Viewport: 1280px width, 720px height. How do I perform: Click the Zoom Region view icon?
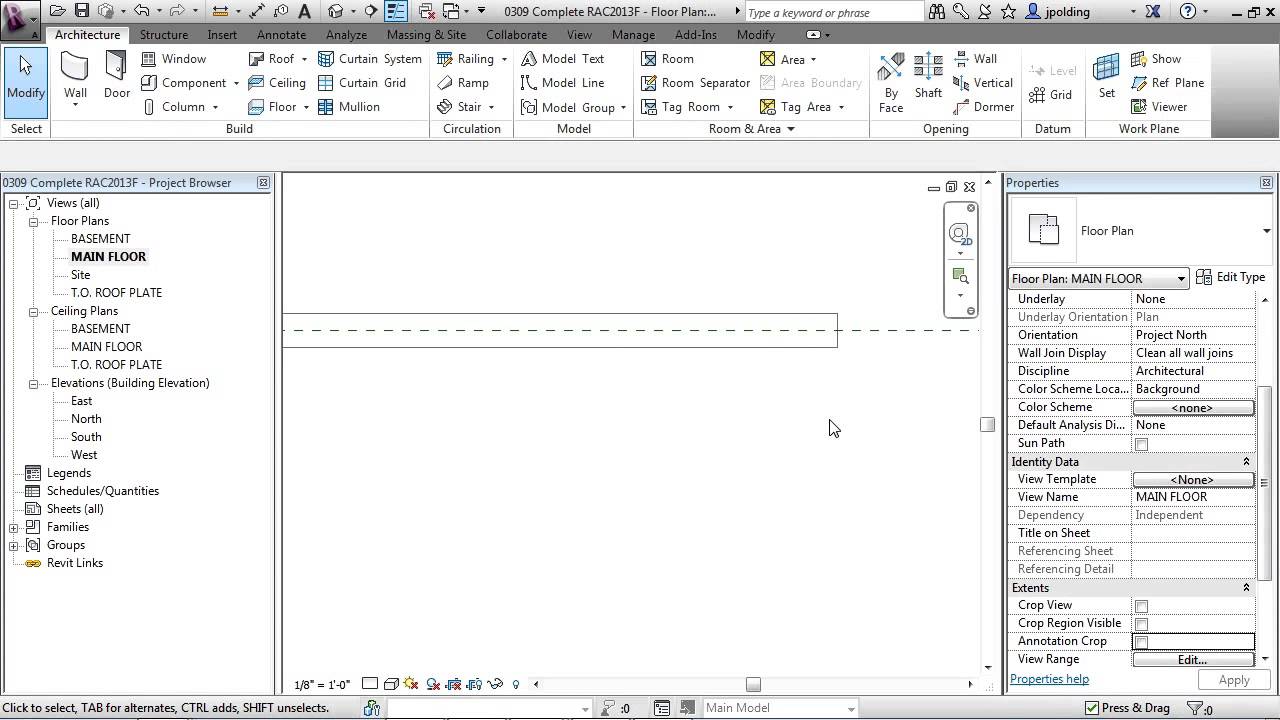pos(960,276)
